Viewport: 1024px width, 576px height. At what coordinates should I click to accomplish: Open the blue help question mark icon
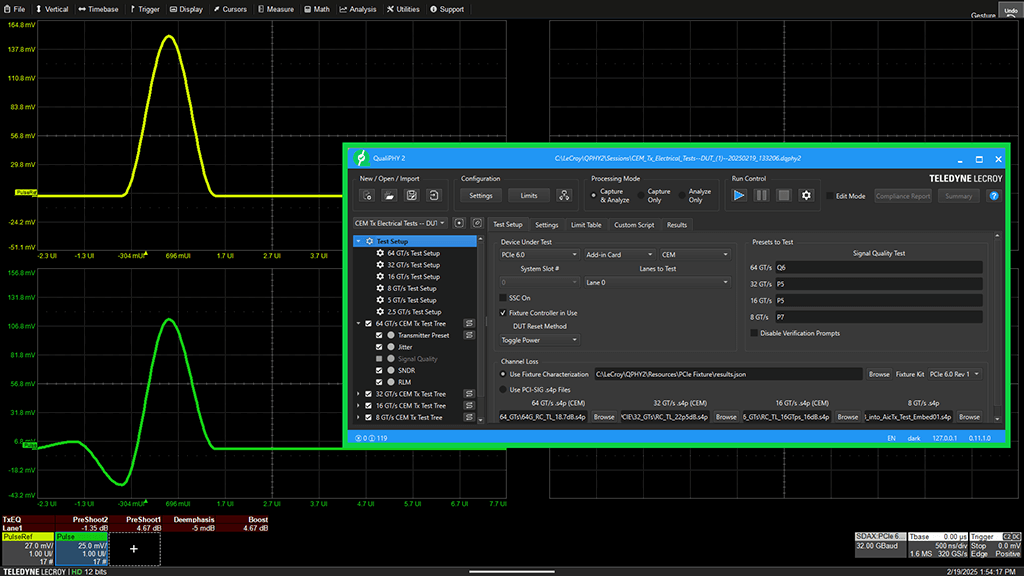994,196
